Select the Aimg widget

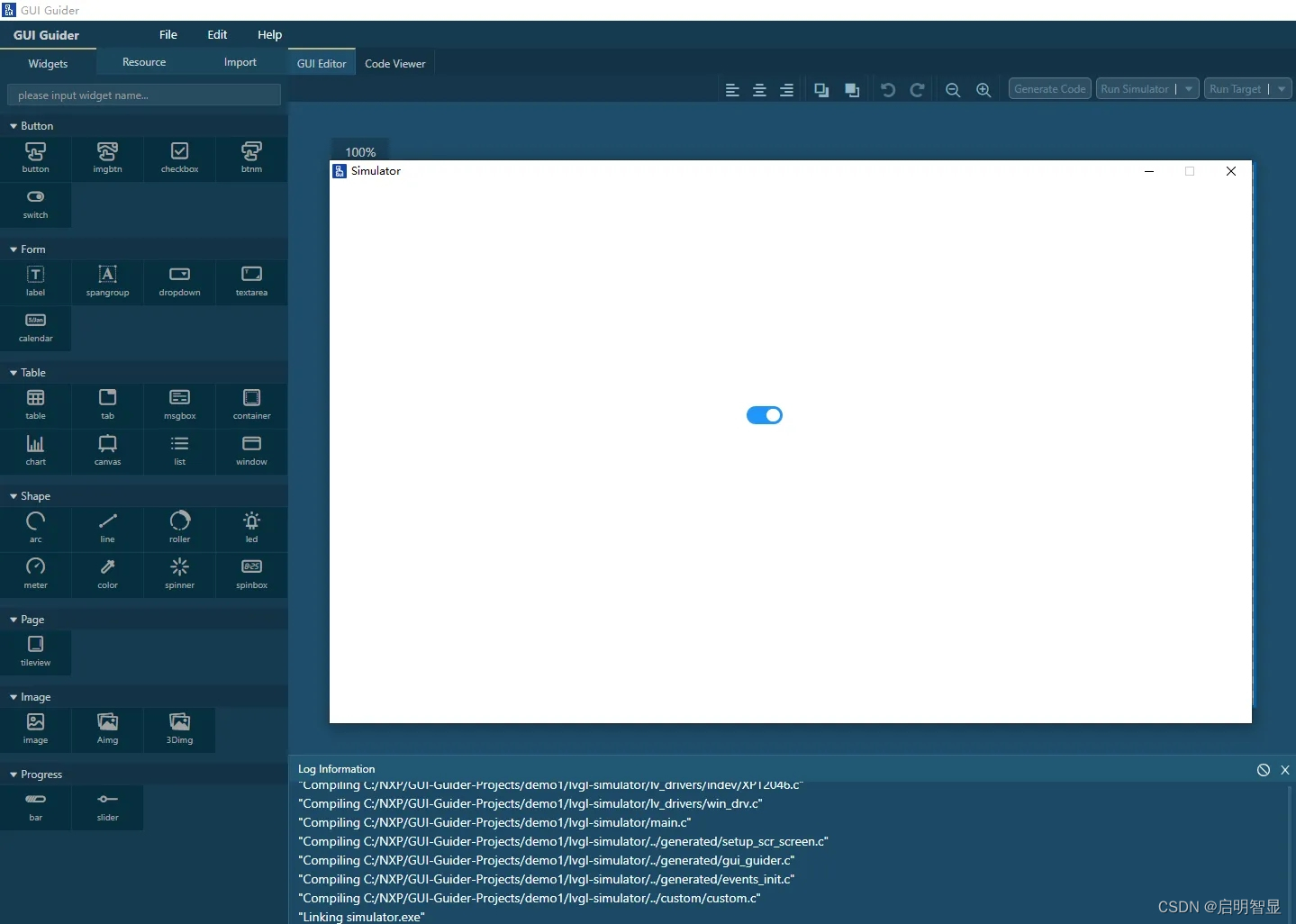[107, 729]
